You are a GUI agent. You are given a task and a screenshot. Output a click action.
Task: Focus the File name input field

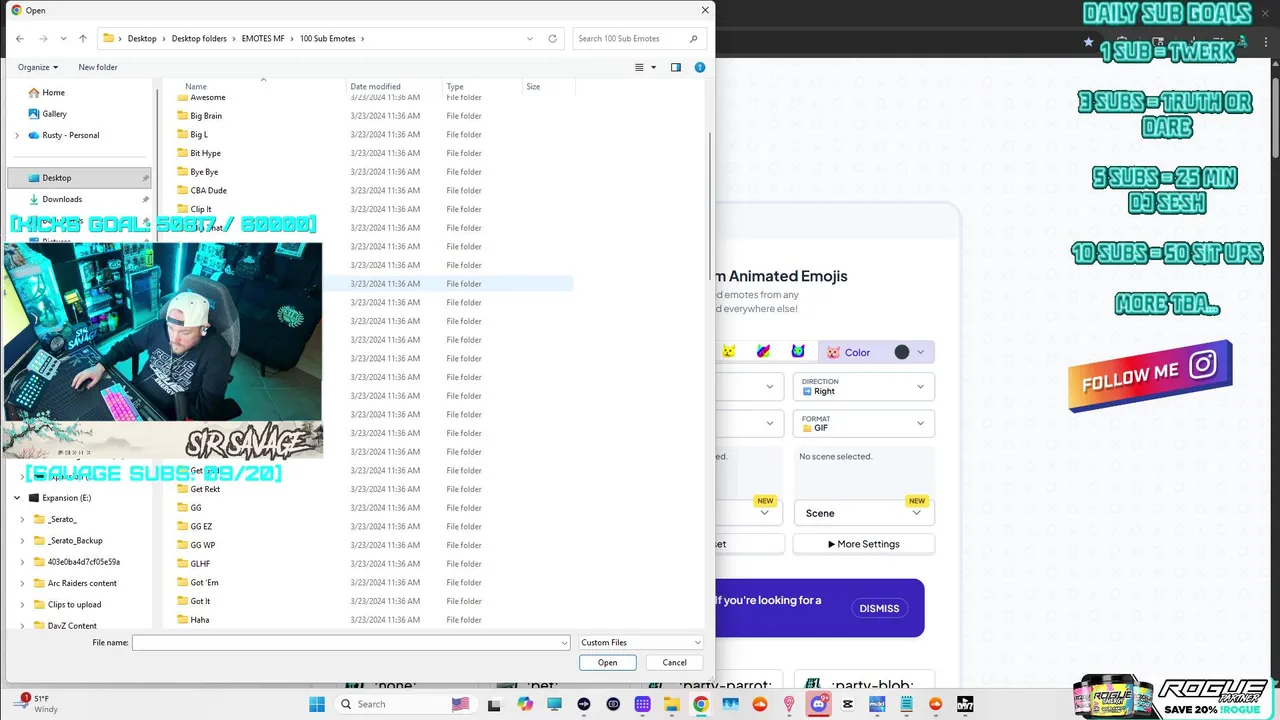[351, 643]
